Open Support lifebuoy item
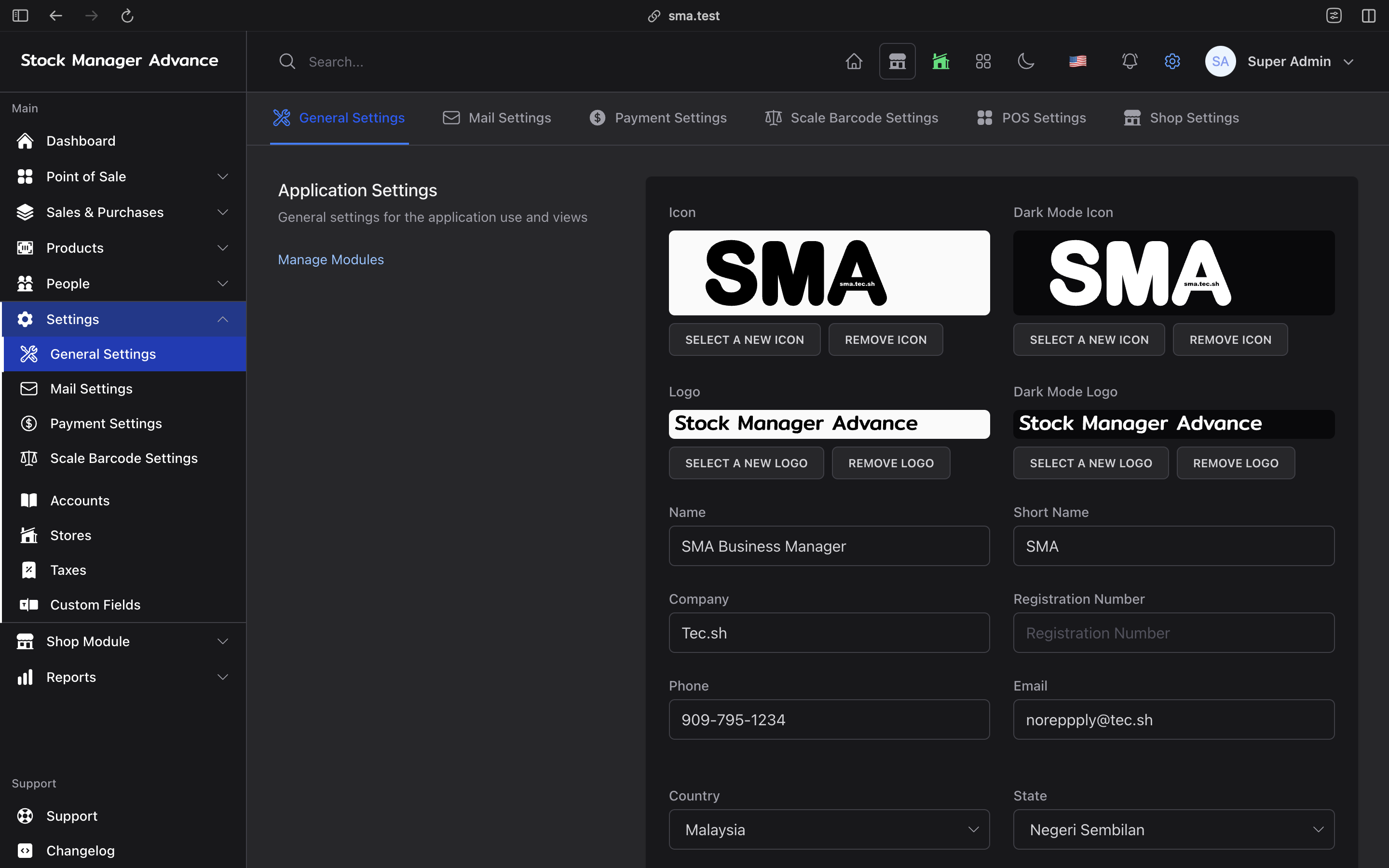Screen dimensions: 1389x868 tap(123, 816)
